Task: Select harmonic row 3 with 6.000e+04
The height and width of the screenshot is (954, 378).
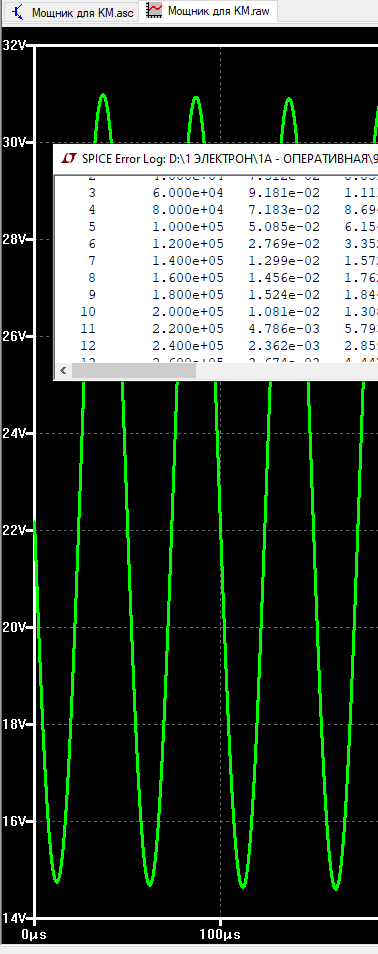Action: tap(217, 193)
